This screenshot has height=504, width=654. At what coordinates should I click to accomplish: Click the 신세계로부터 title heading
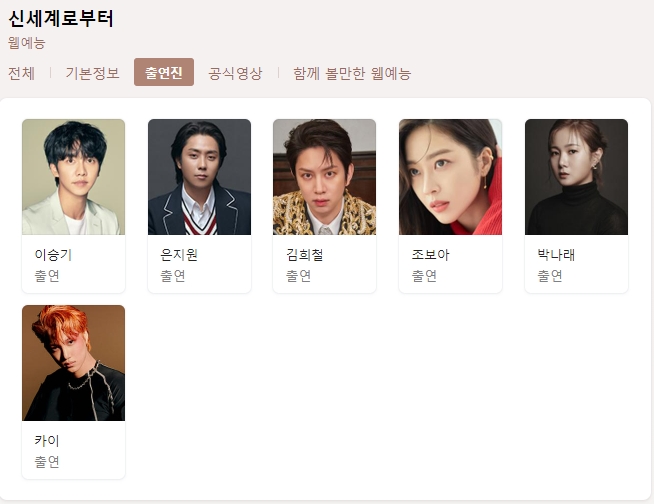[x=61, y=18]
